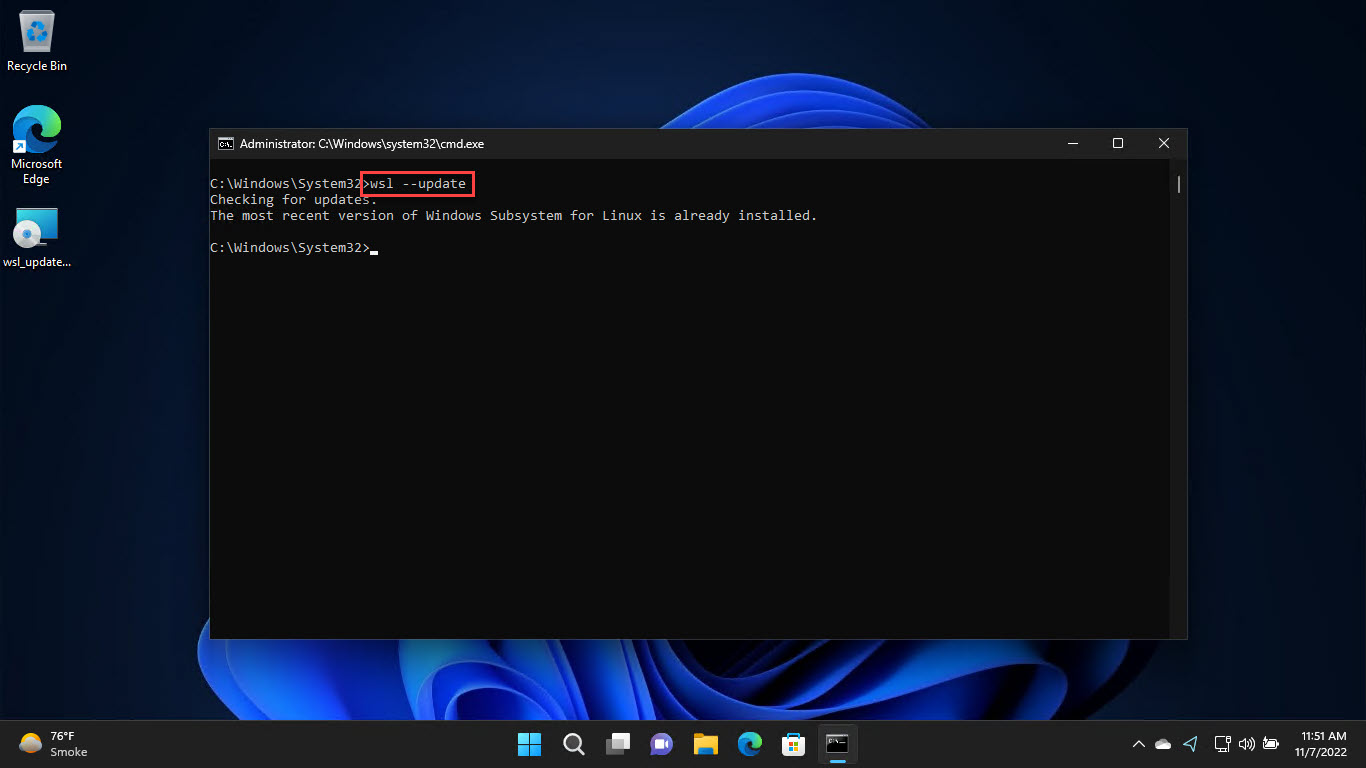
Task: Click the Command Prompt window scrollbar
Action: coord(1177,184)
